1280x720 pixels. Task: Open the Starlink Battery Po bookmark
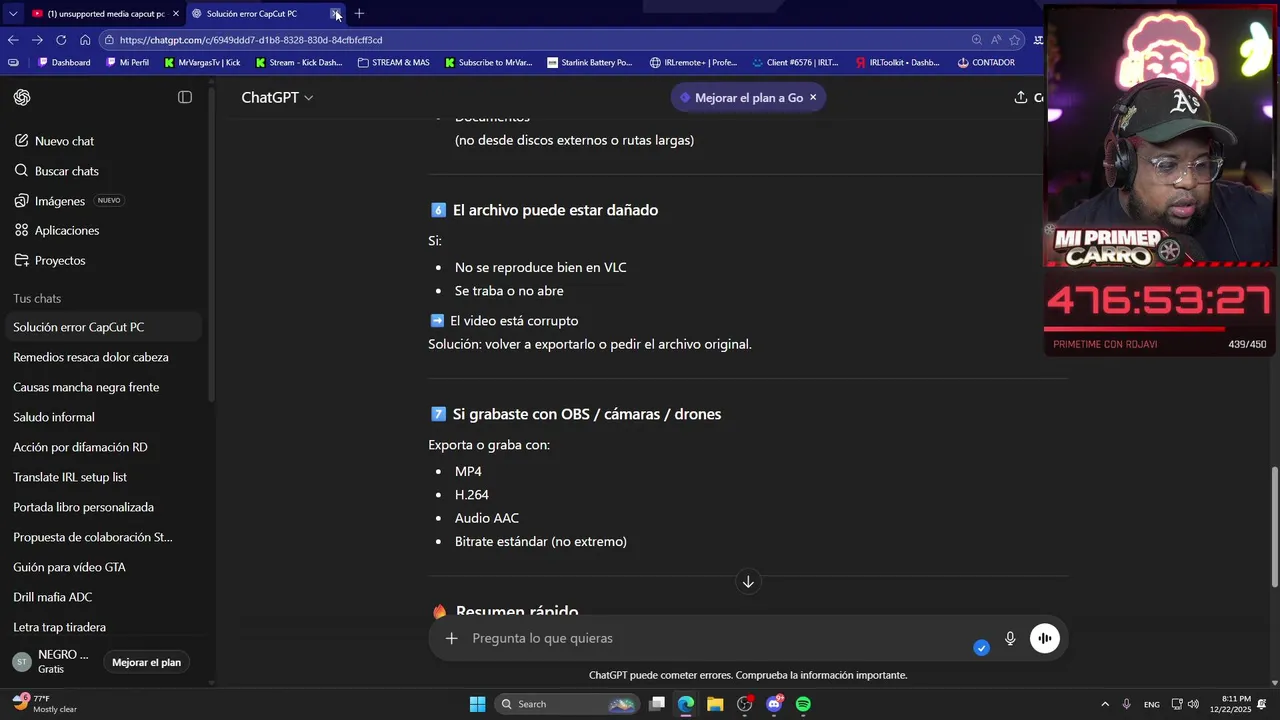(590, 62)
